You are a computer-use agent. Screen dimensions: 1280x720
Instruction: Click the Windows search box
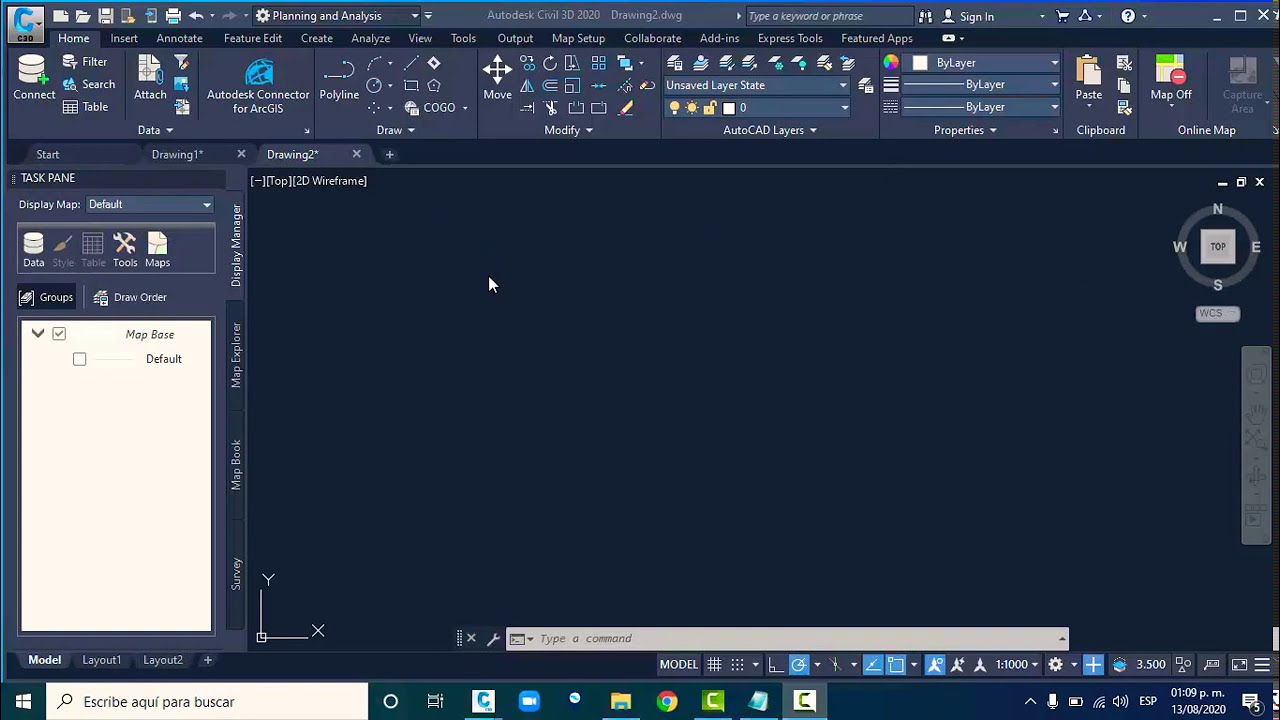[207, 701]
